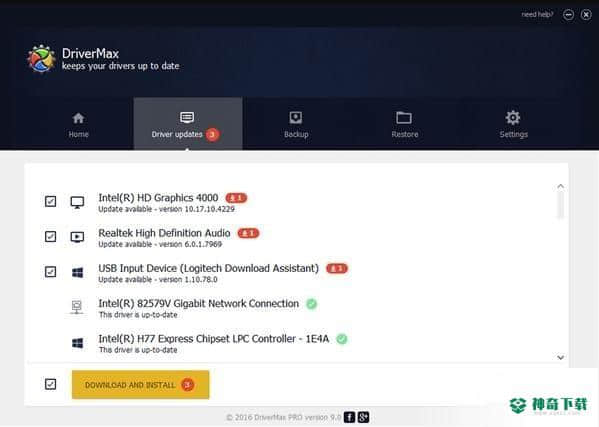The height and width of the screenshot is (427, 599).
Task: Switch to the Driver updates tab
Action: click(188, 123)
